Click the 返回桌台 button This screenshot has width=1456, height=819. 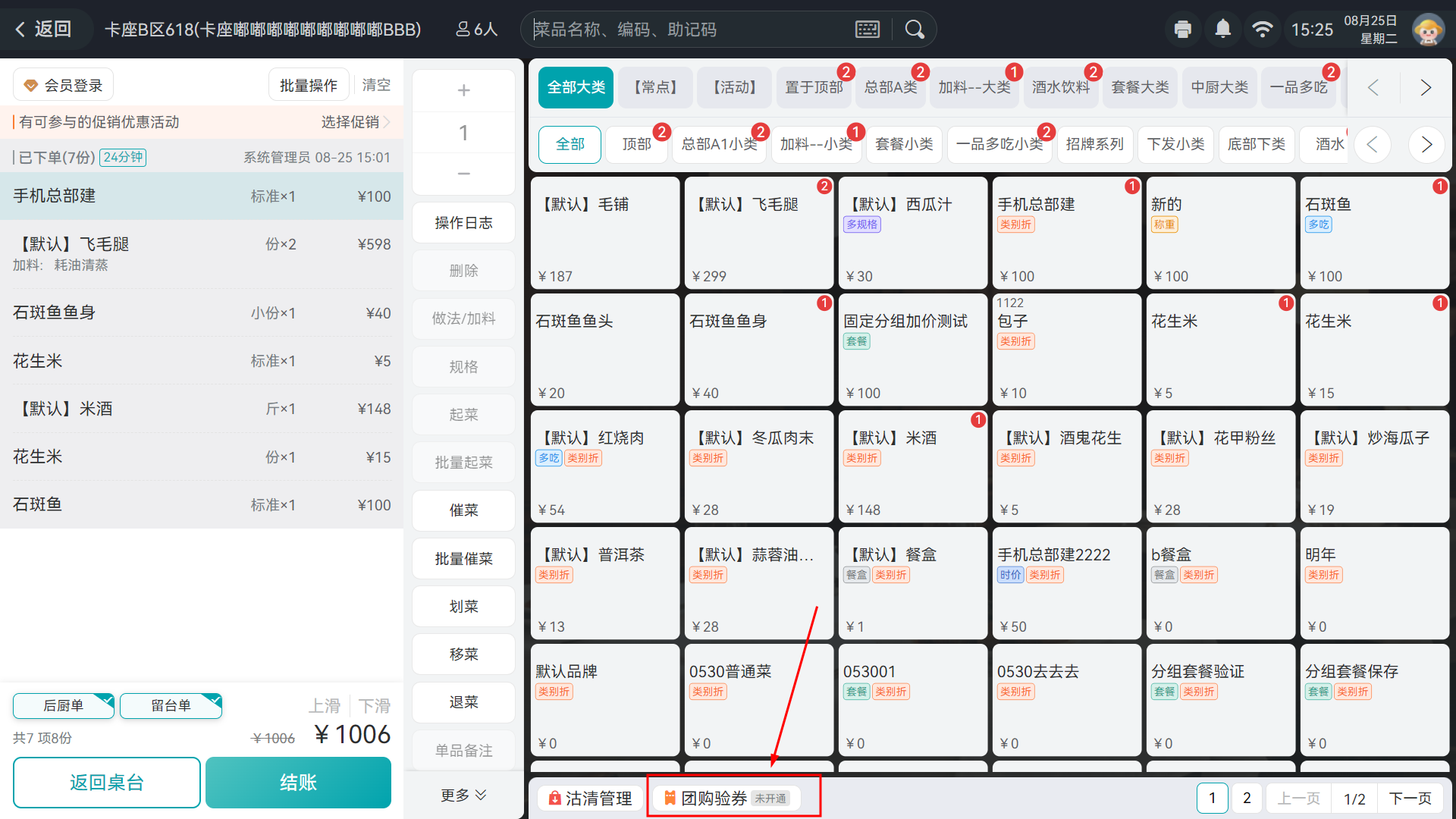(107, 782)
